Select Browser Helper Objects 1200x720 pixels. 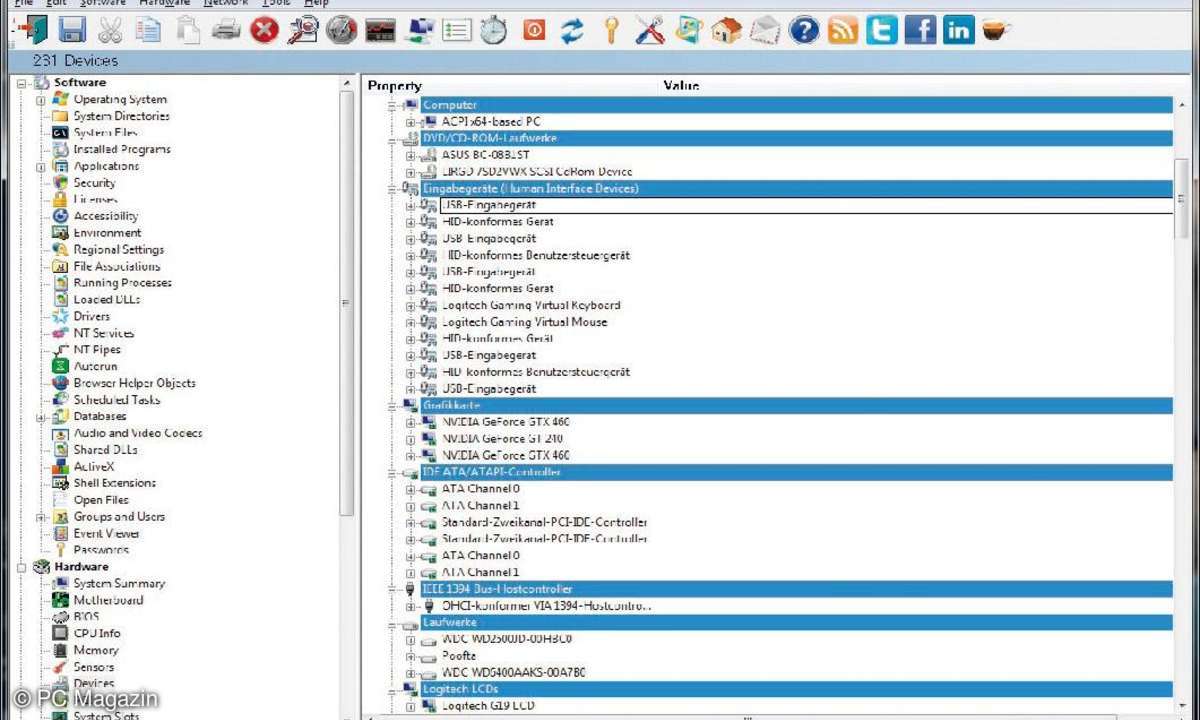click(x=134, y=383)
